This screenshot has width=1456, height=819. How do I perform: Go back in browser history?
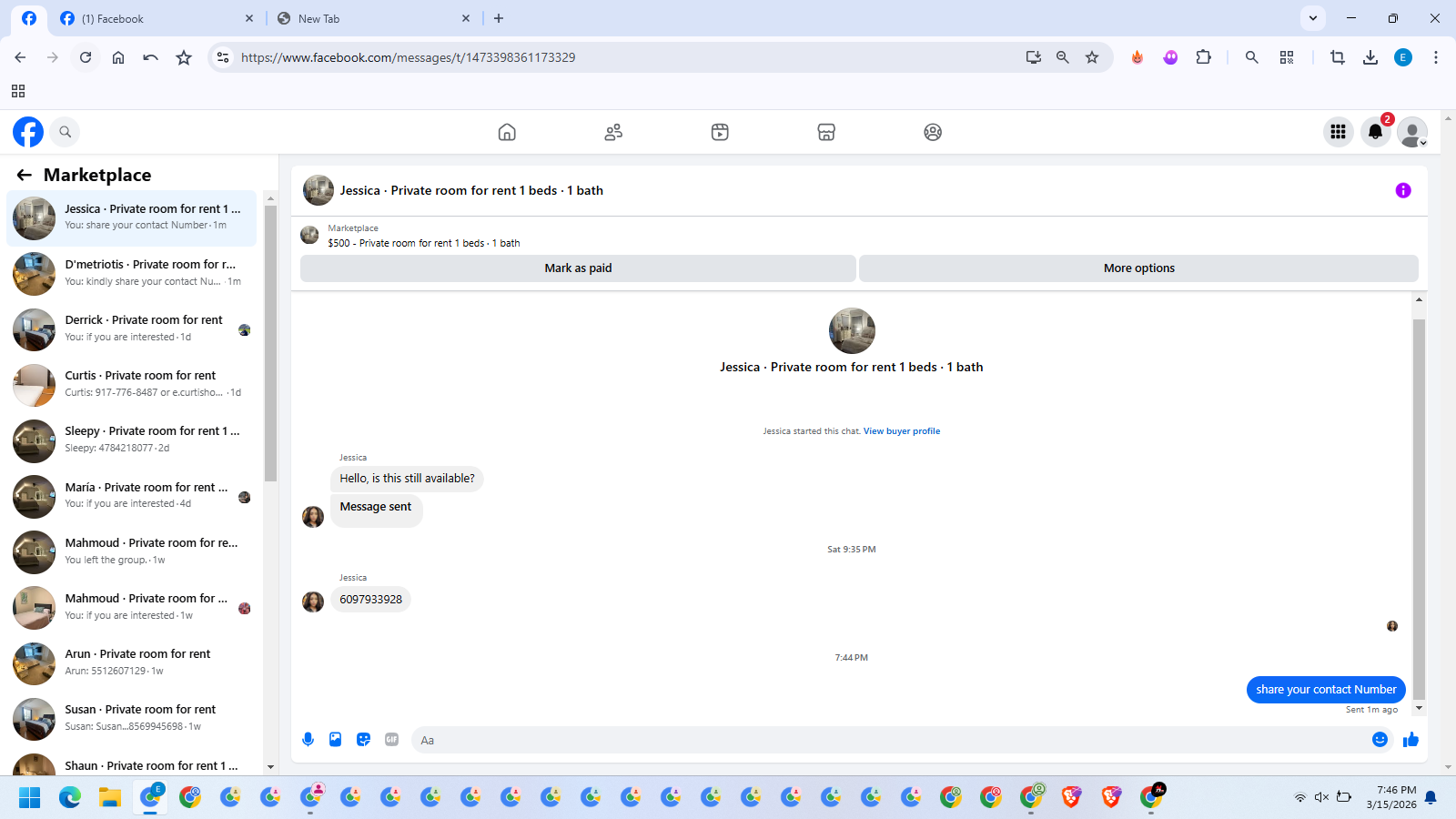[20, 57]
